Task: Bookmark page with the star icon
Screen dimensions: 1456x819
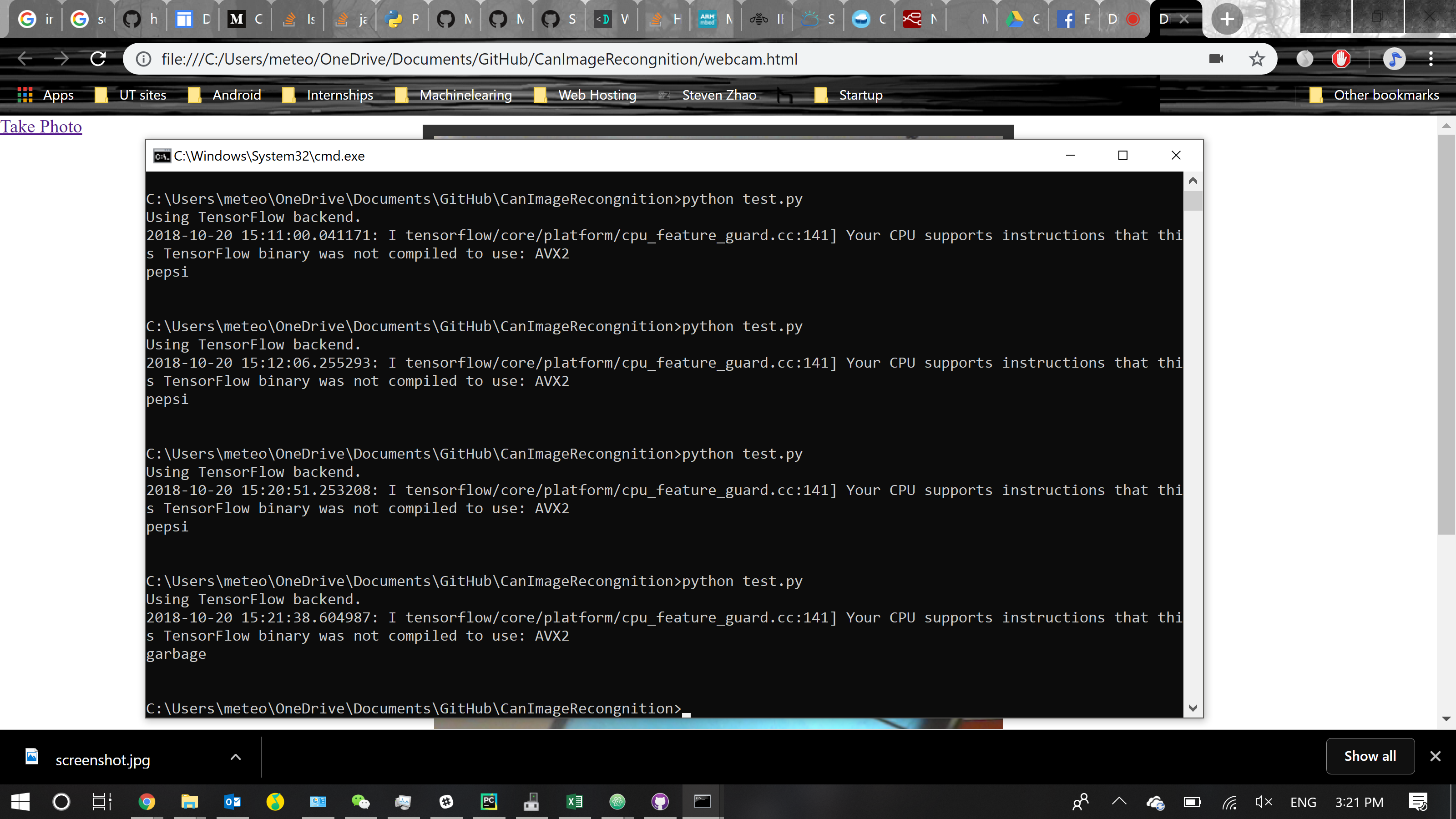Action: (x=1256, y=59)
